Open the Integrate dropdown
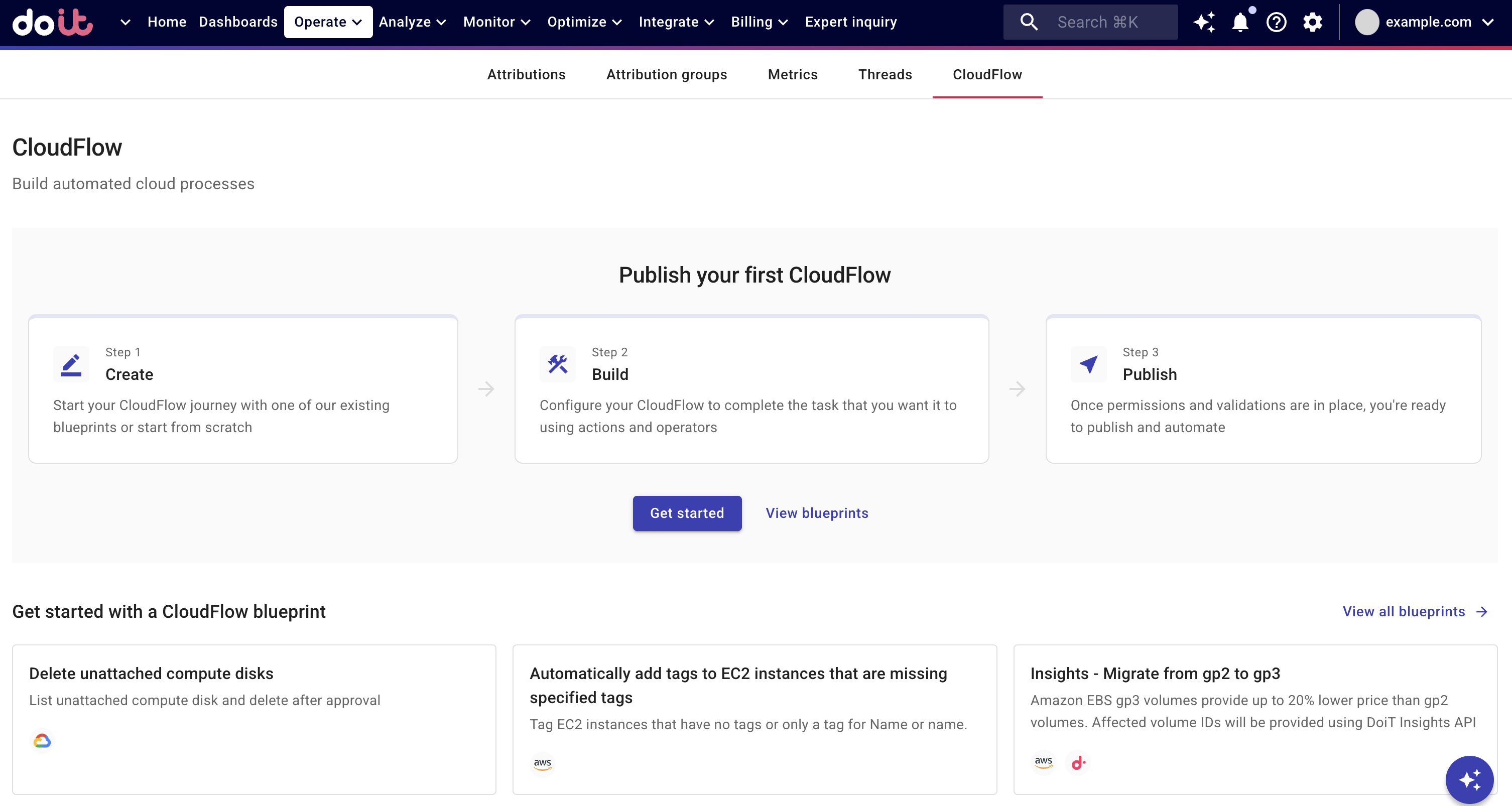1512x806 pixels. tap(676, 22)
